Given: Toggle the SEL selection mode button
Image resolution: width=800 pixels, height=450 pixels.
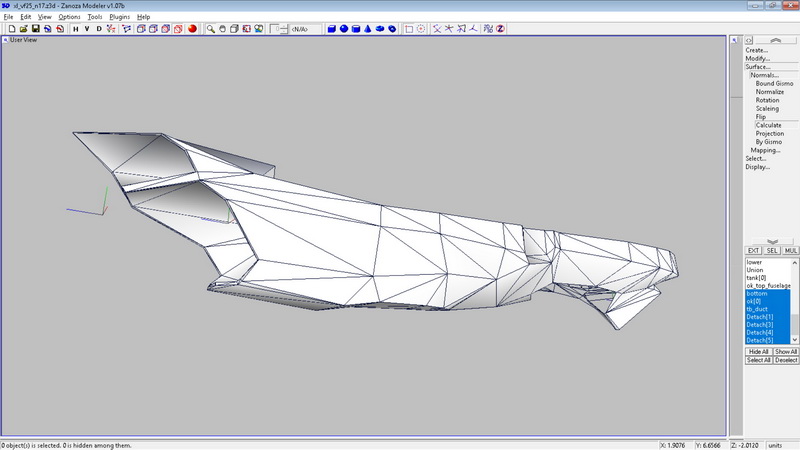Looking at the screenshot, I should click(772, 250).
